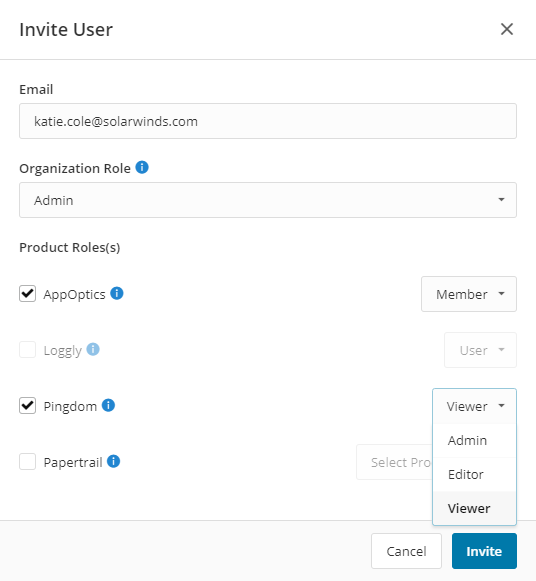Open the Loggly User role dropdown
The height and width of the screenshot is (581, 536).
tap(480, 350)
